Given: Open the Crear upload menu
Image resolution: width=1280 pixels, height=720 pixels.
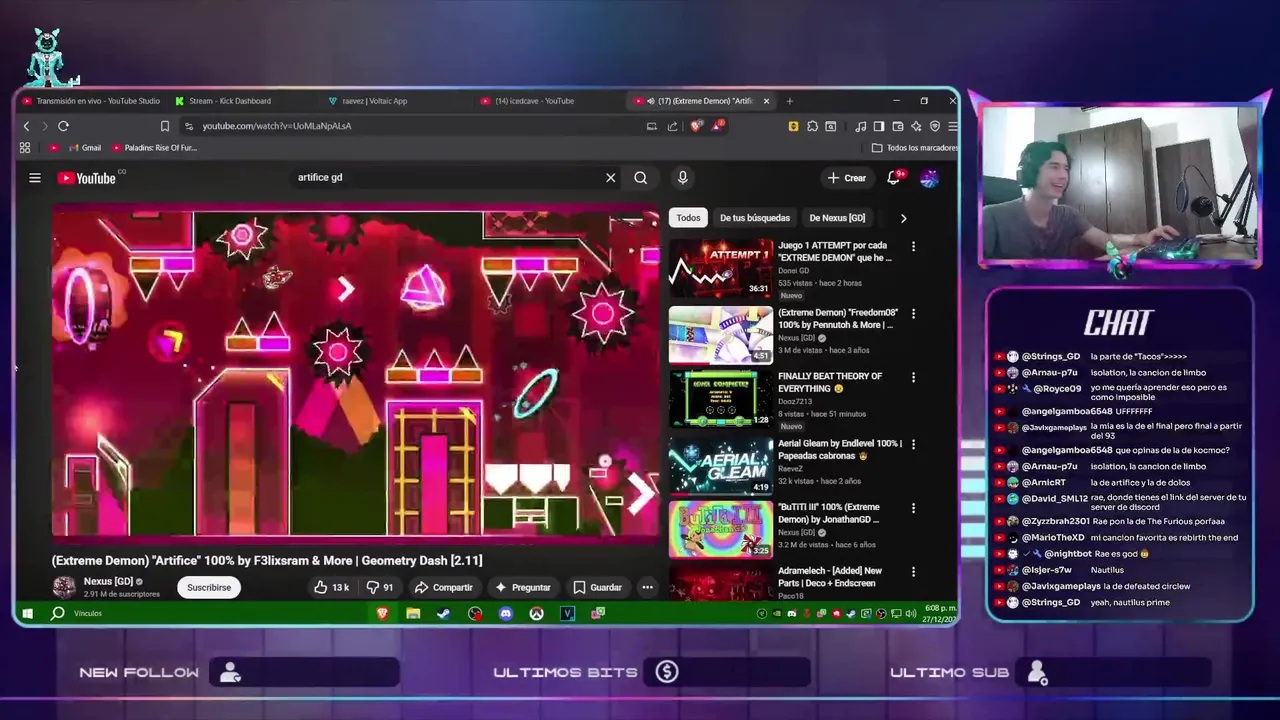Looking at the screenshot, I should [x=847, y=178].
